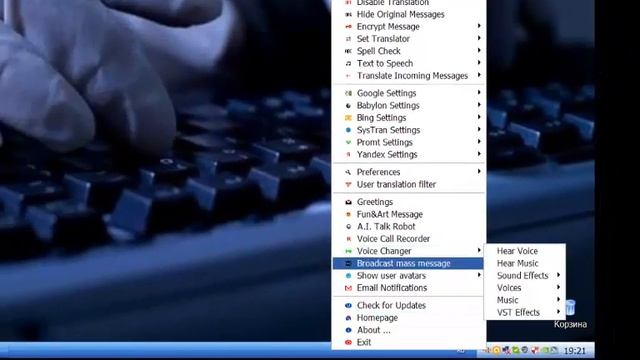The height and width of the screenshot is (360, 640).
Task: Click the Preferences wrench icon
Action: pos(348,172)
